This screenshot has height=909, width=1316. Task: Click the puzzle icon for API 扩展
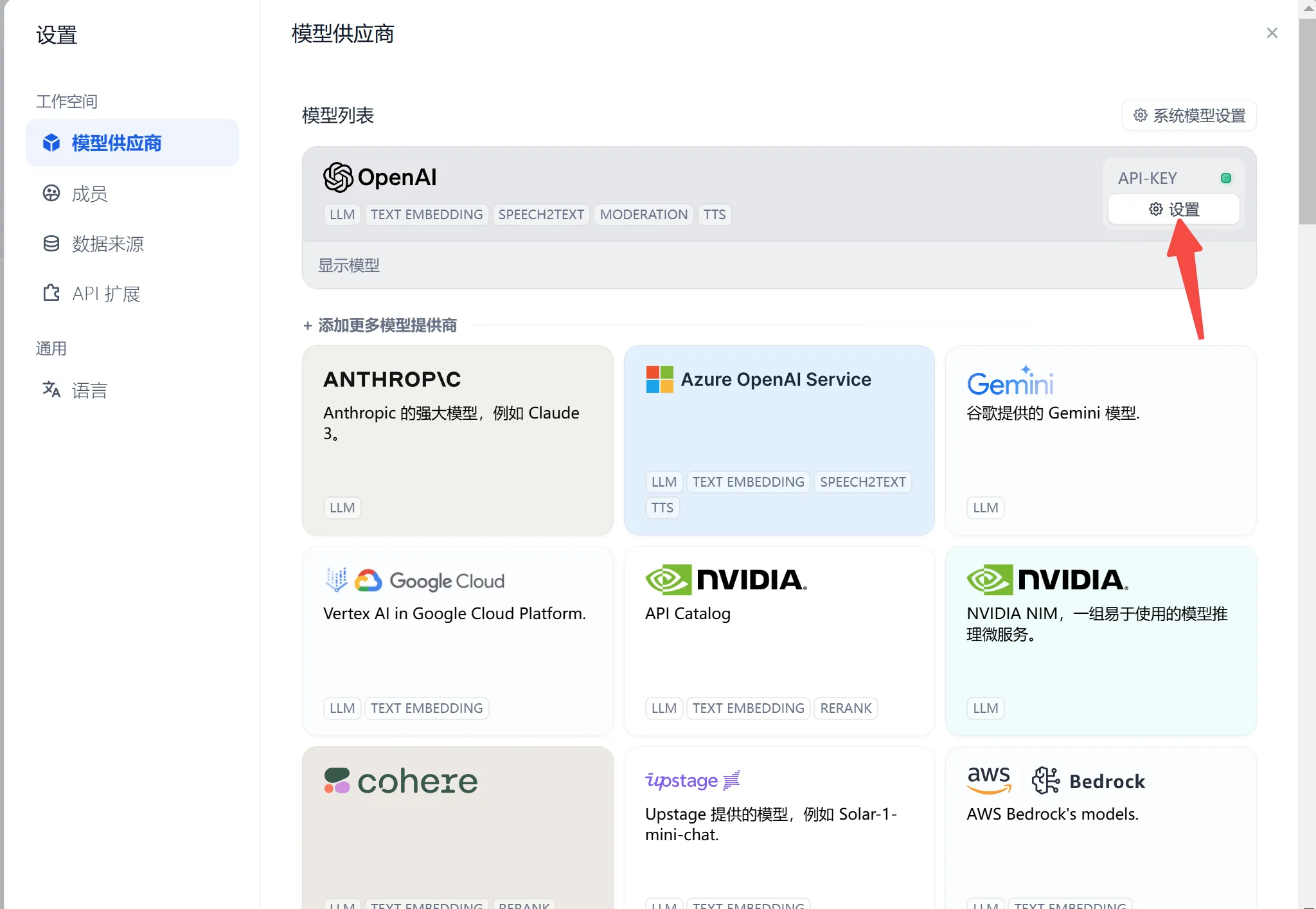point(51,293)
